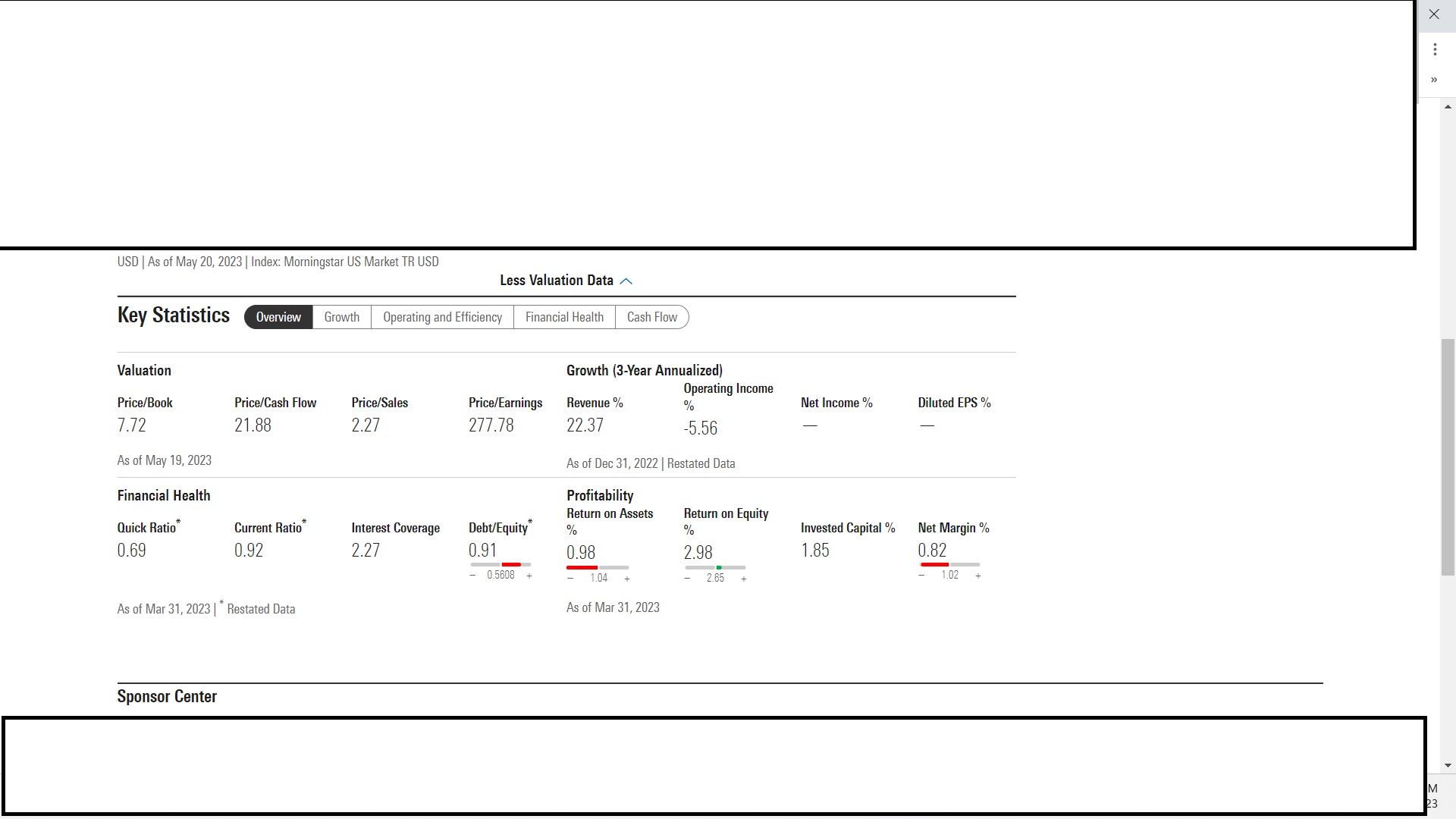The height and width of the screenshot is (819, 1456).
Task: Open the three-dot options menu at top right
Action: pos(1435,49)
